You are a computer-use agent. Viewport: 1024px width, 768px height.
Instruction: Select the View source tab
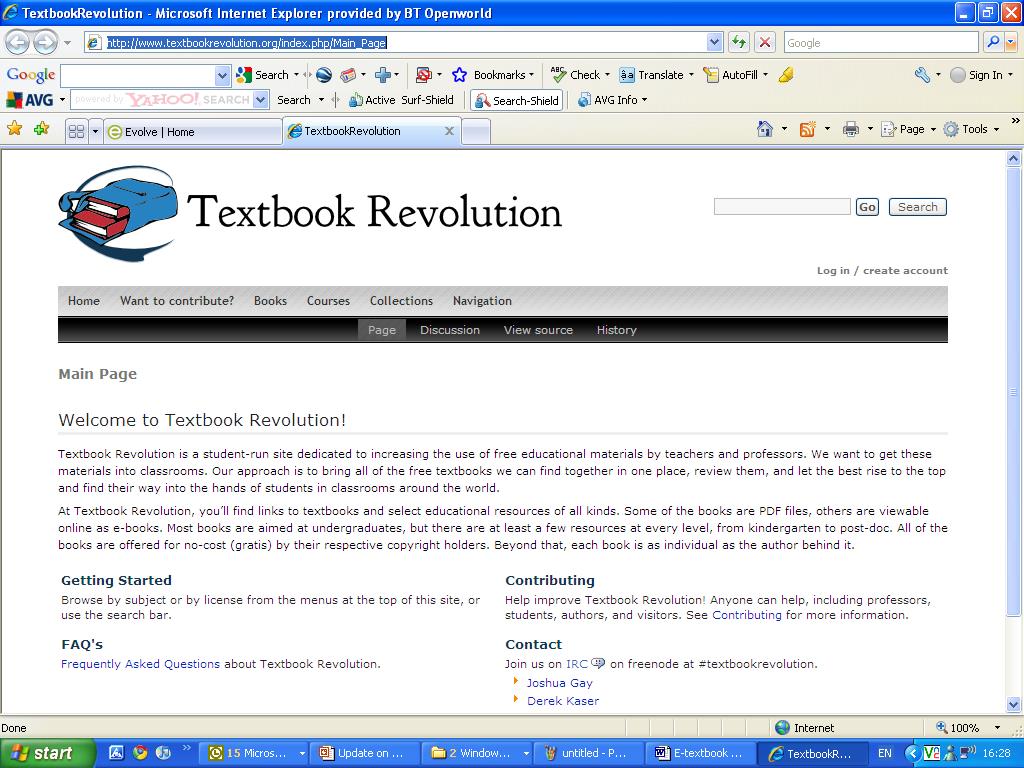[x=538, y=330]
